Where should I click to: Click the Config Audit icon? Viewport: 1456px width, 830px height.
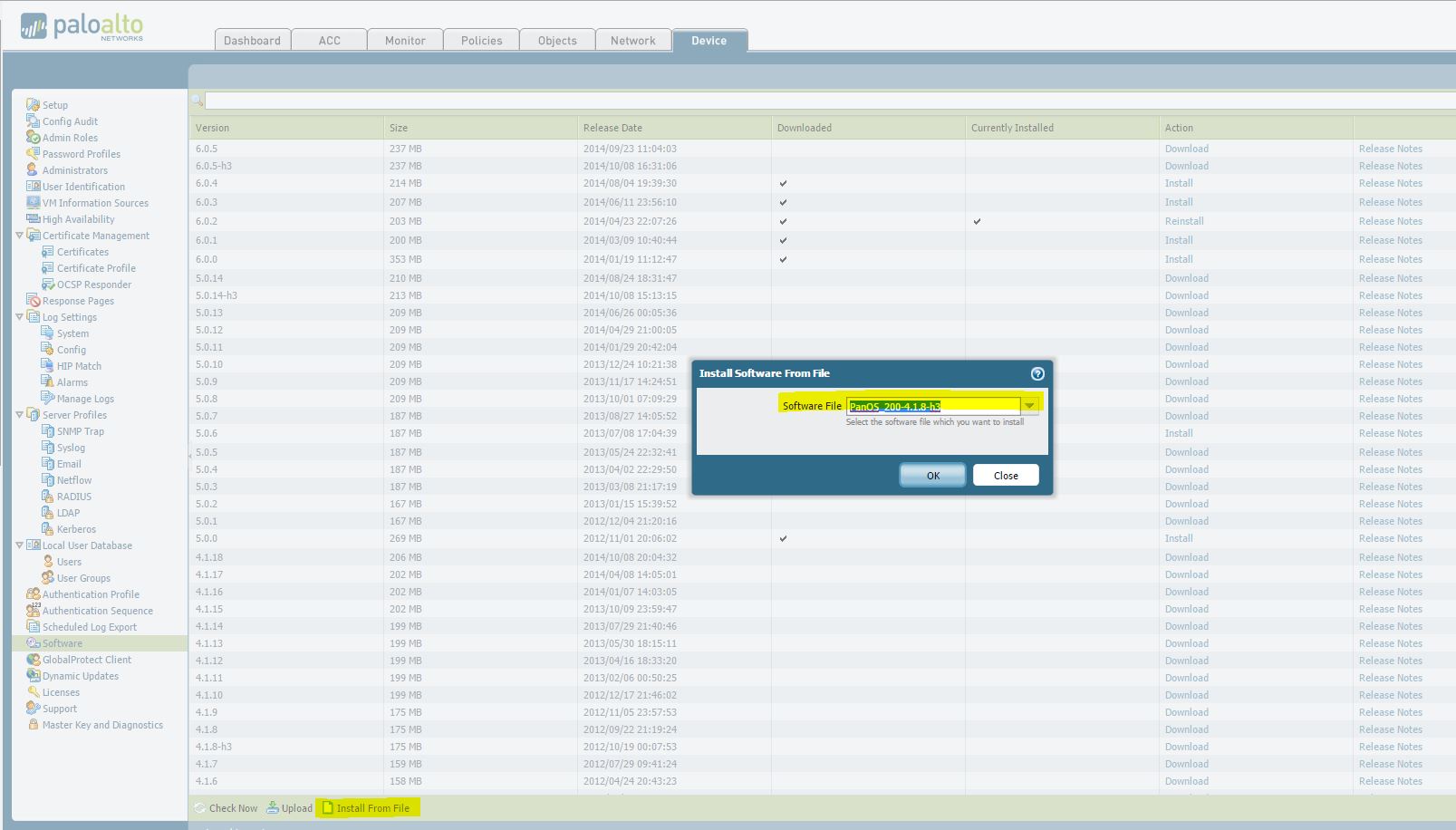click(33, 121)
